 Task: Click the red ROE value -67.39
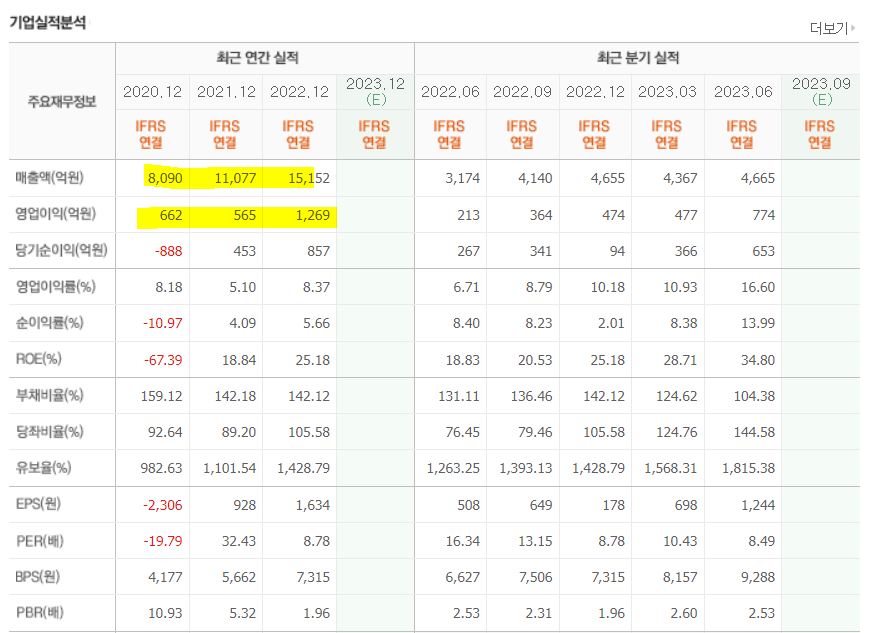[x=163, y=360]
